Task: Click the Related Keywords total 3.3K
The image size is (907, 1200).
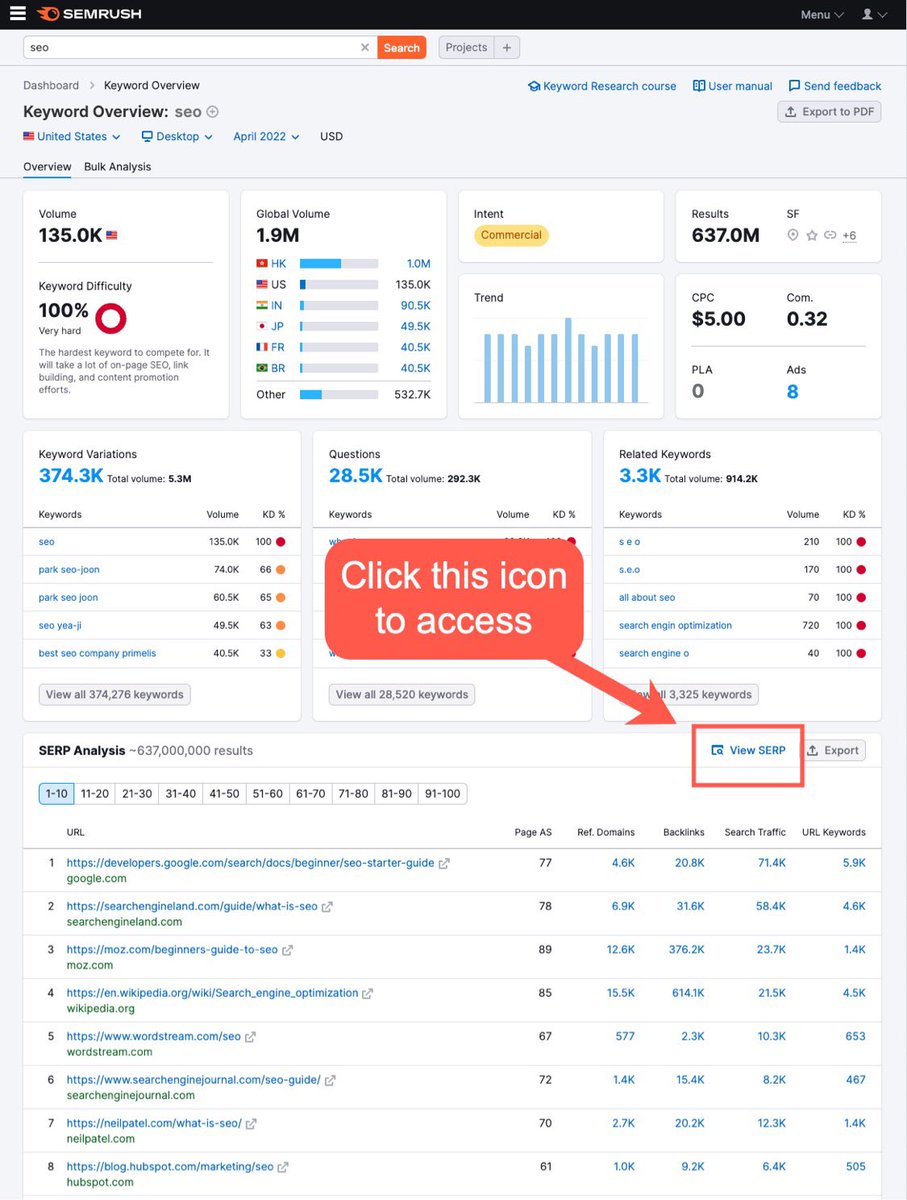Action: coord(640,476)
